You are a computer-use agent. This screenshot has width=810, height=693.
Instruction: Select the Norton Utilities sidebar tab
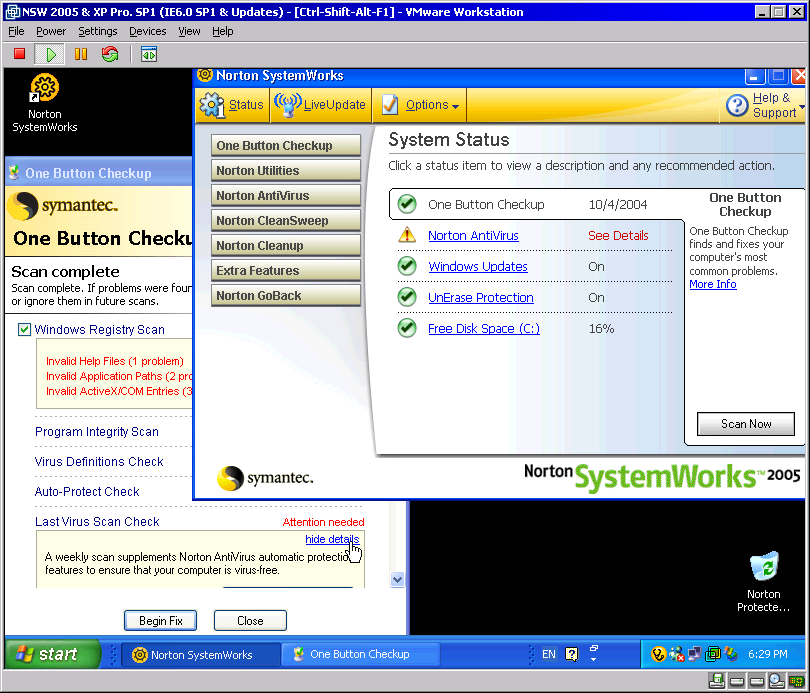[286, 171]
